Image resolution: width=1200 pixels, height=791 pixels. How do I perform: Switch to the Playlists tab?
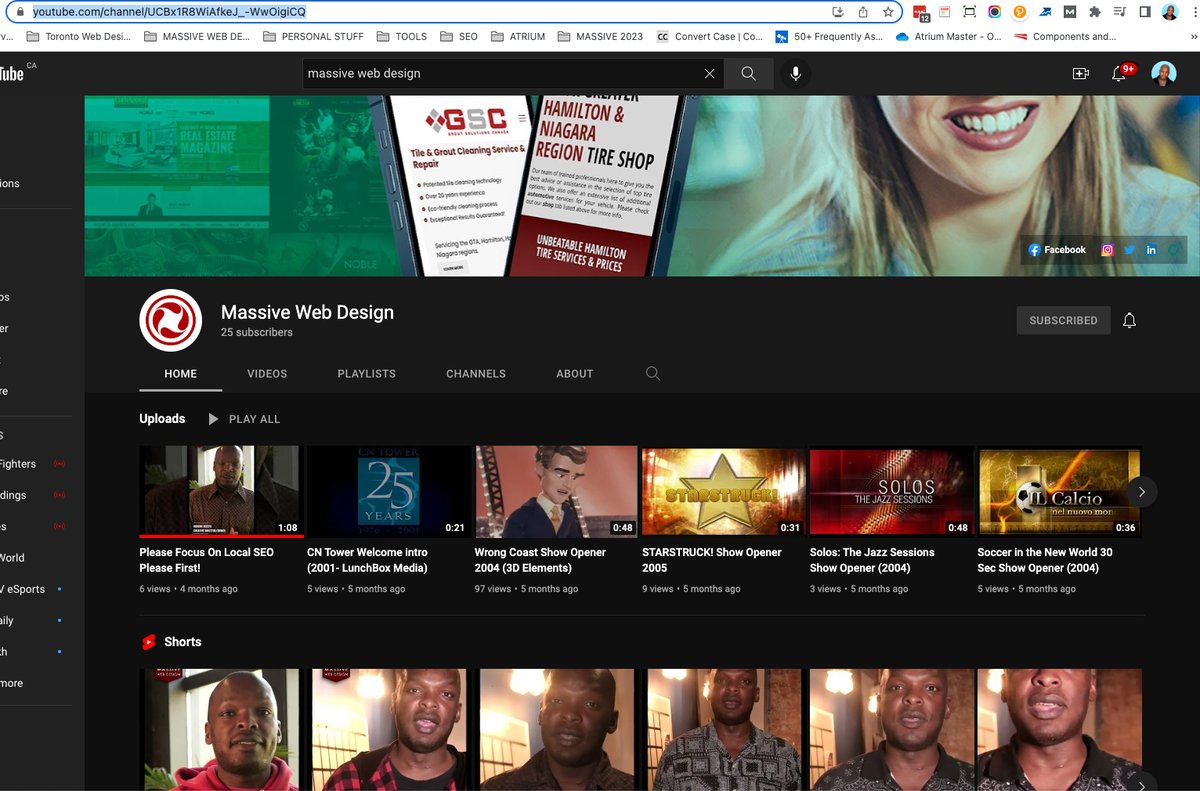click(x=366, y=373)
